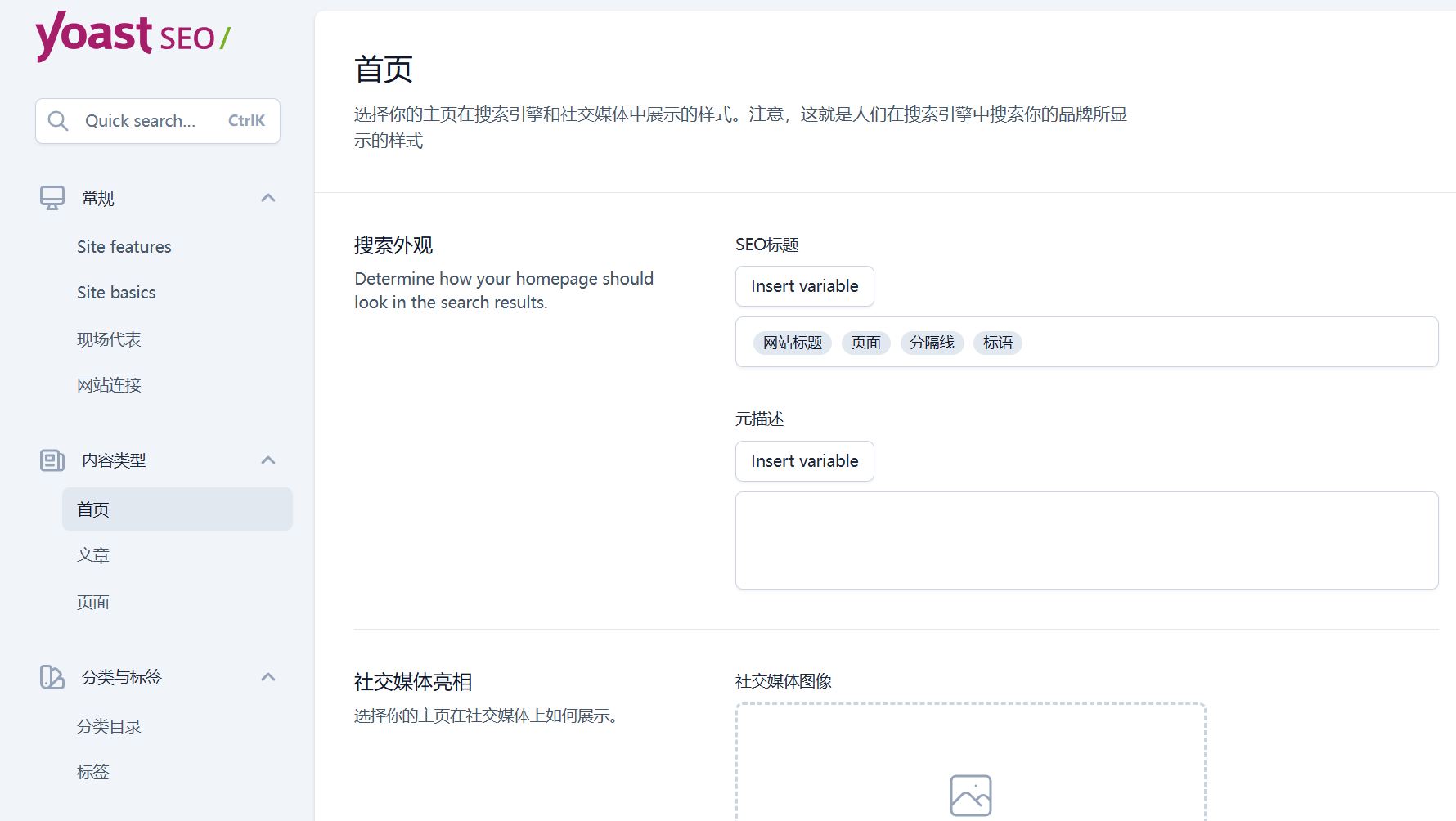The image size is (1456, 821).
Task: Focus the SEO标题 input field
Action: [1086, 342]
